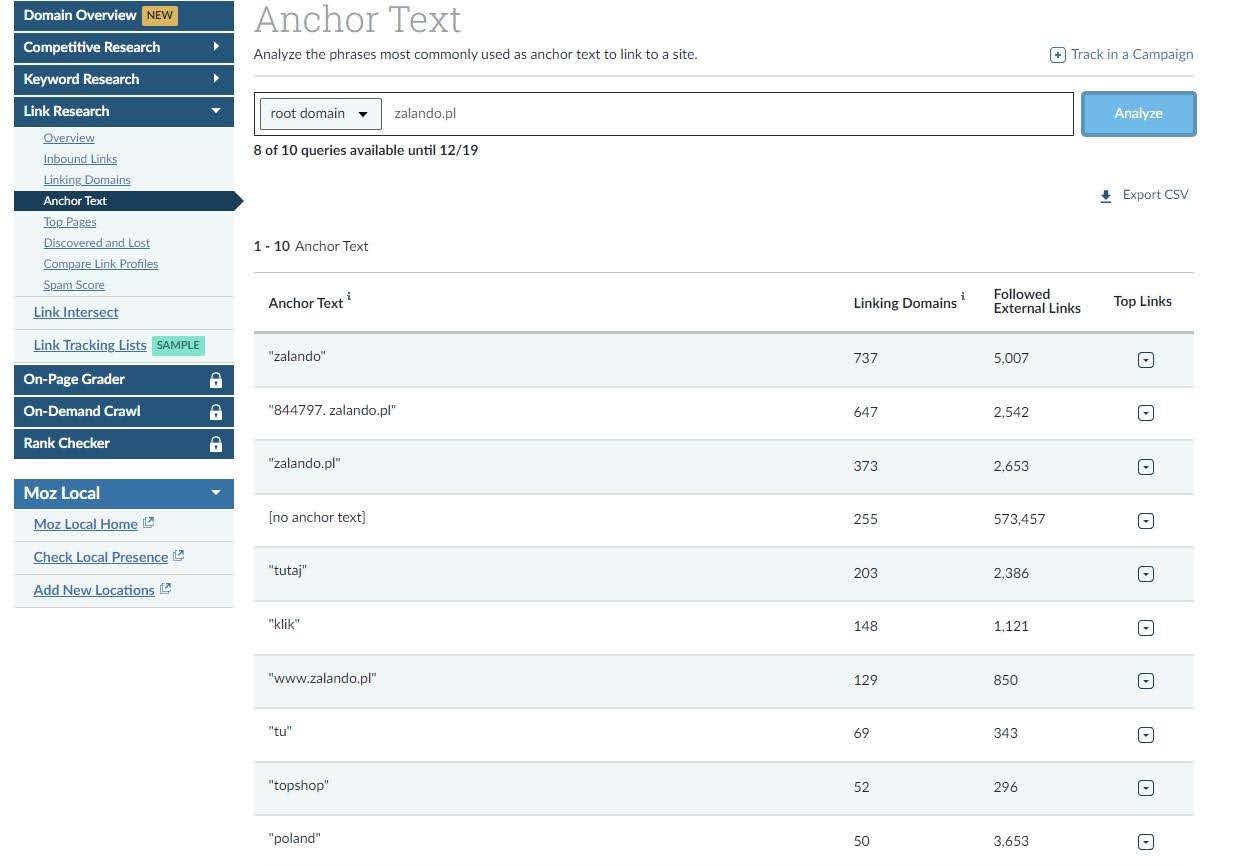Open Compare Link Profiles page
Image resolution: width=1249 pixels, height=866 pixels.
tap(101, 264)
